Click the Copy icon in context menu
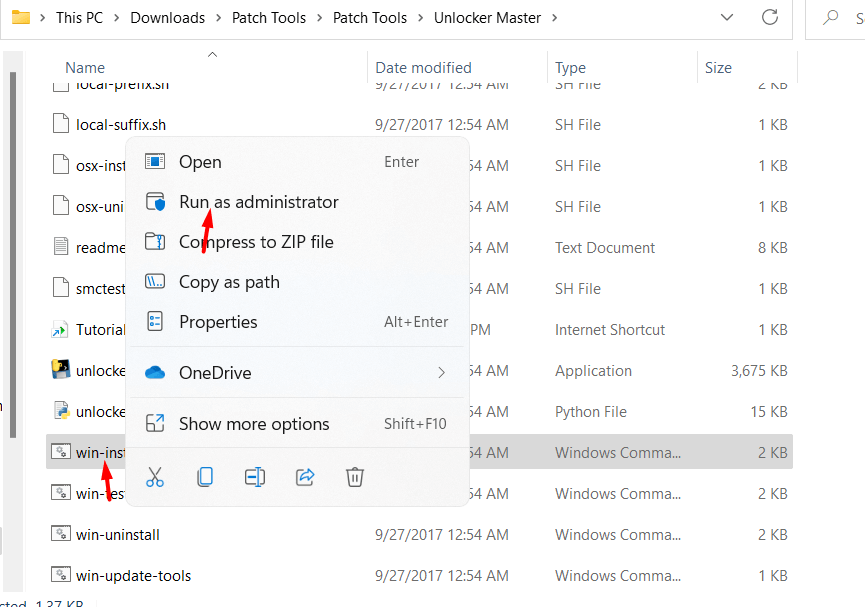Image resolution: width=865 pixels, height=607 pixels. 205,477
